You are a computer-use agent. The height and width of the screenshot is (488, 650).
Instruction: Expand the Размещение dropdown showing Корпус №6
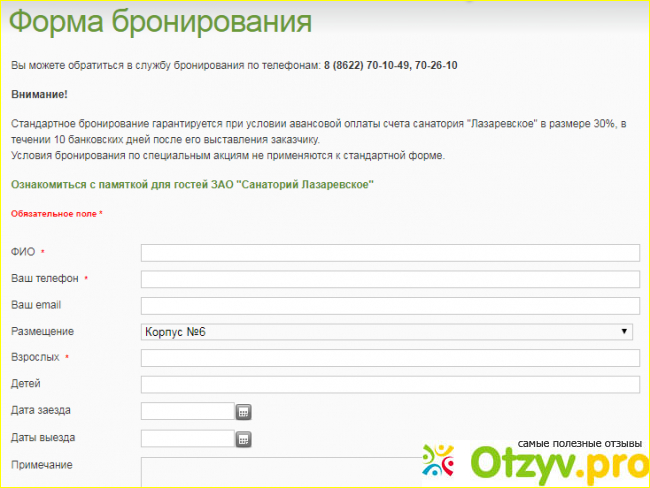389,332
